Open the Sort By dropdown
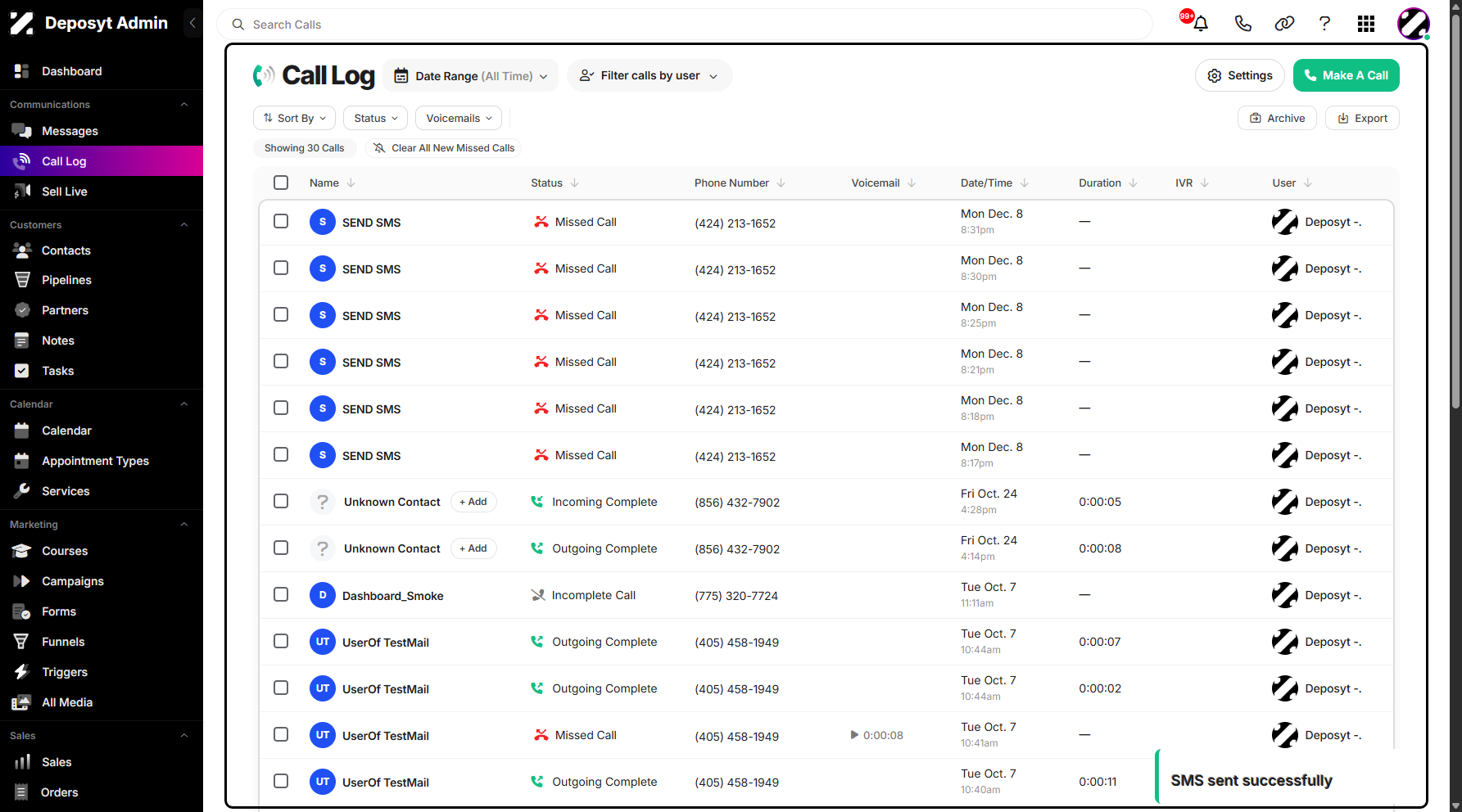 [x=295, y=118]
